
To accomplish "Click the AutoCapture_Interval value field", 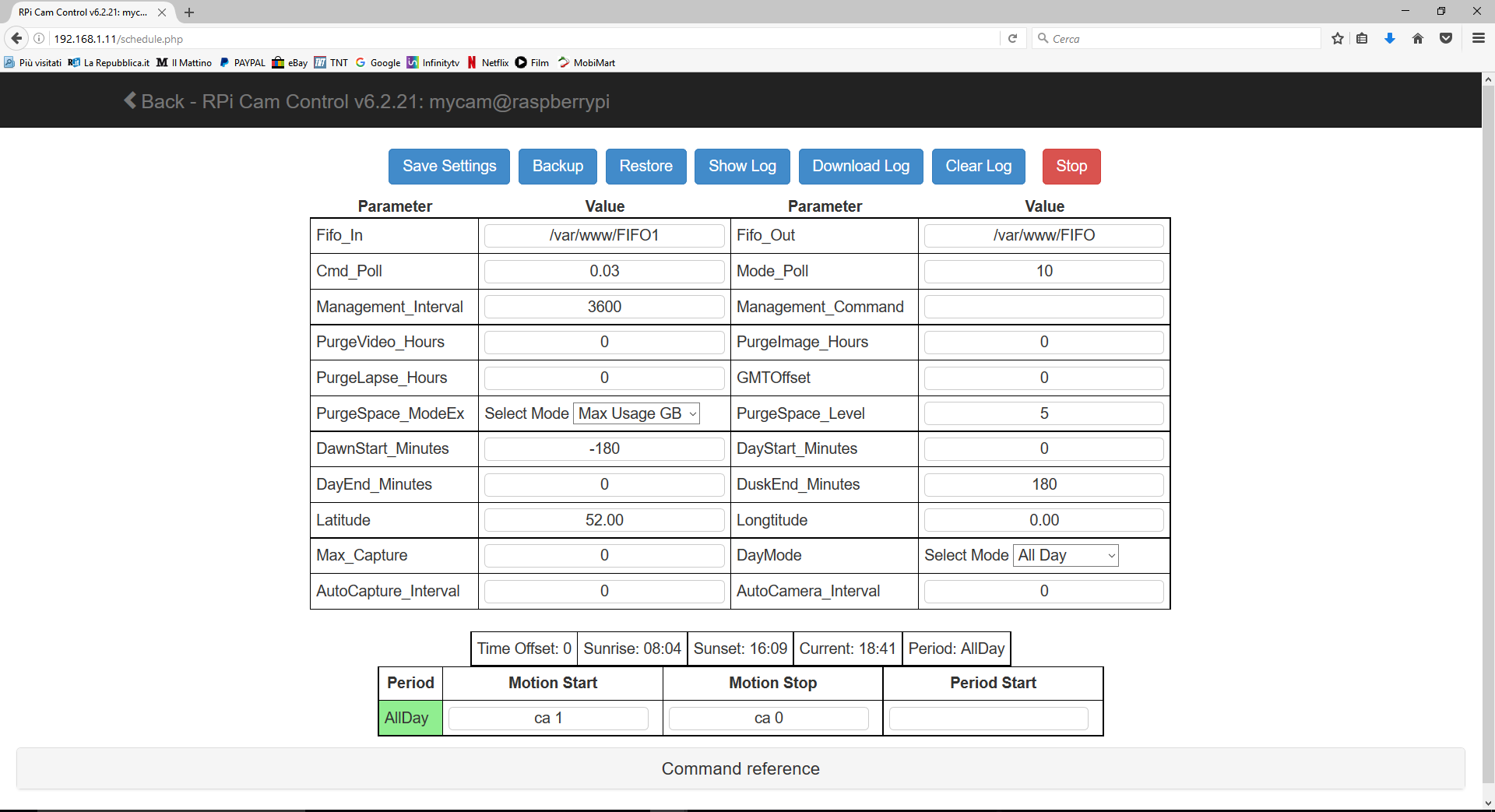I will 604,592.
